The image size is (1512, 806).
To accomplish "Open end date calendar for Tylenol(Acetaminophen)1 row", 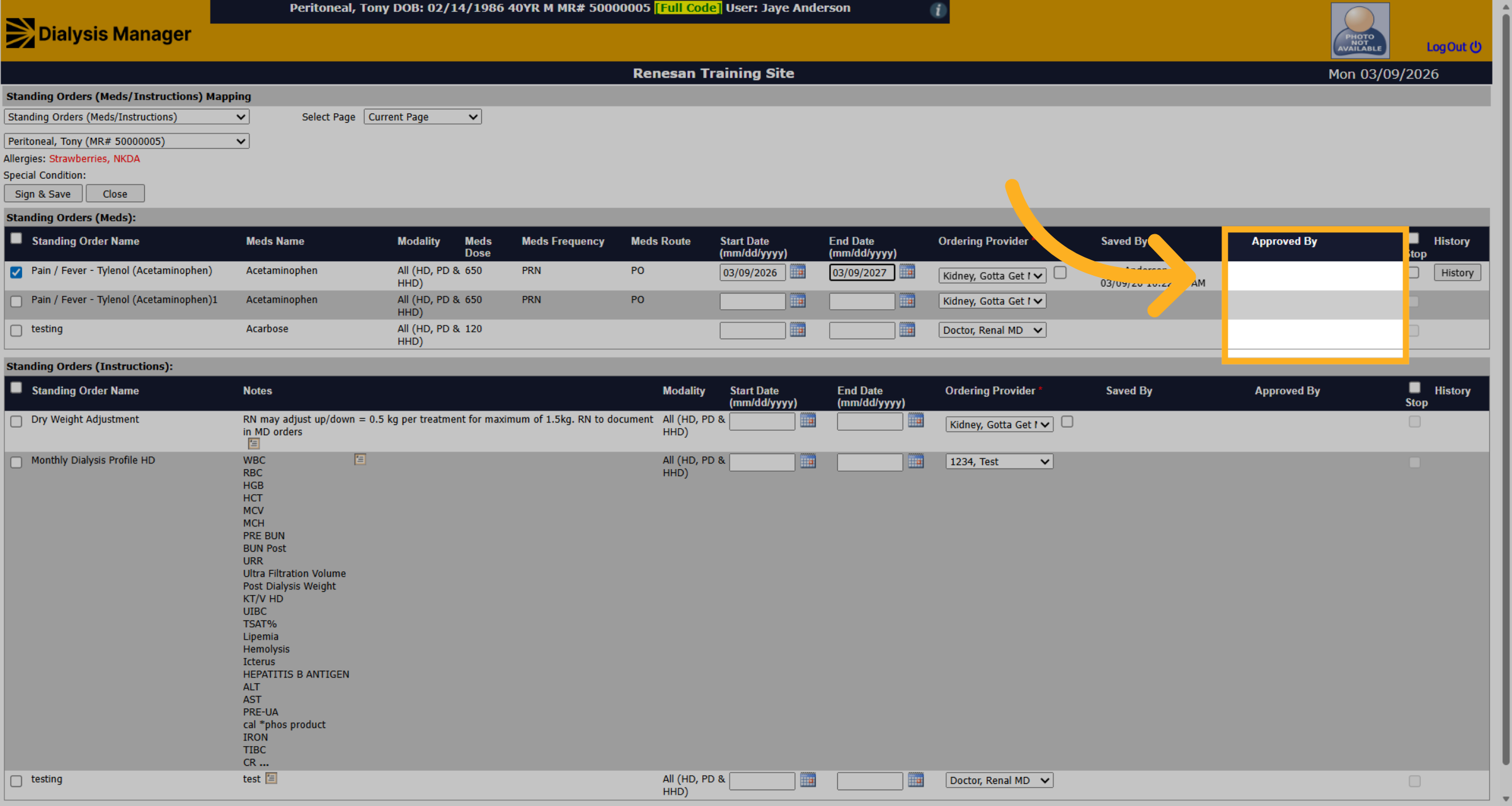I will point(907,301).
